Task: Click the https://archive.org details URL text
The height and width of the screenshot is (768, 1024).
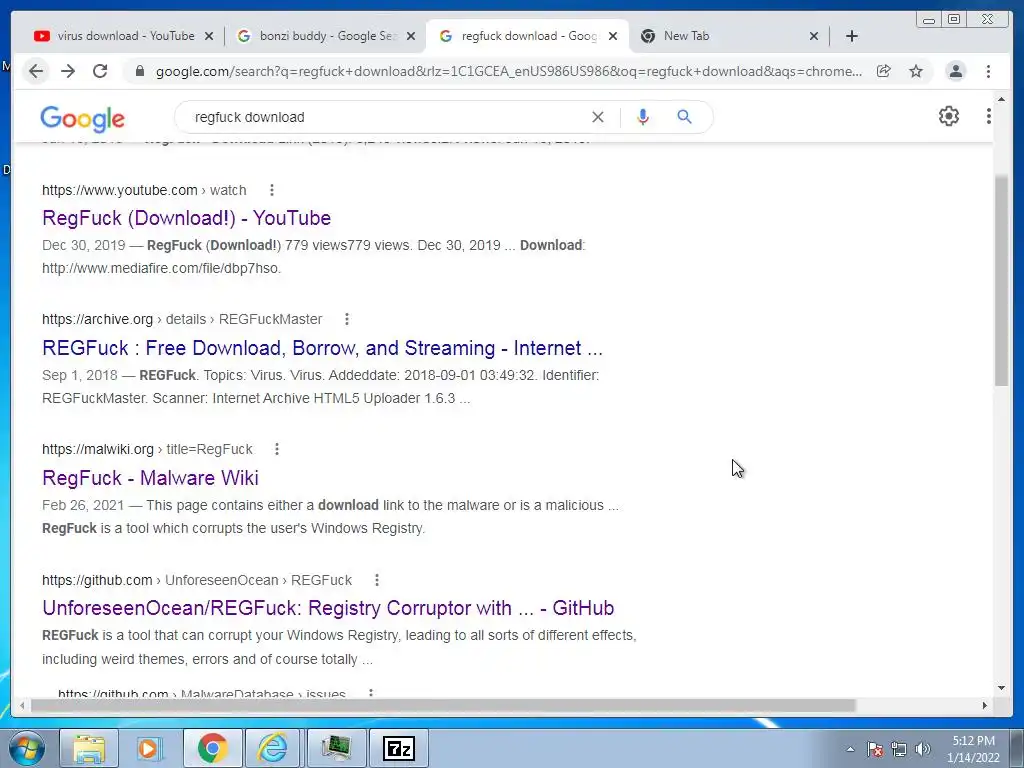Action: coord(182,319)
